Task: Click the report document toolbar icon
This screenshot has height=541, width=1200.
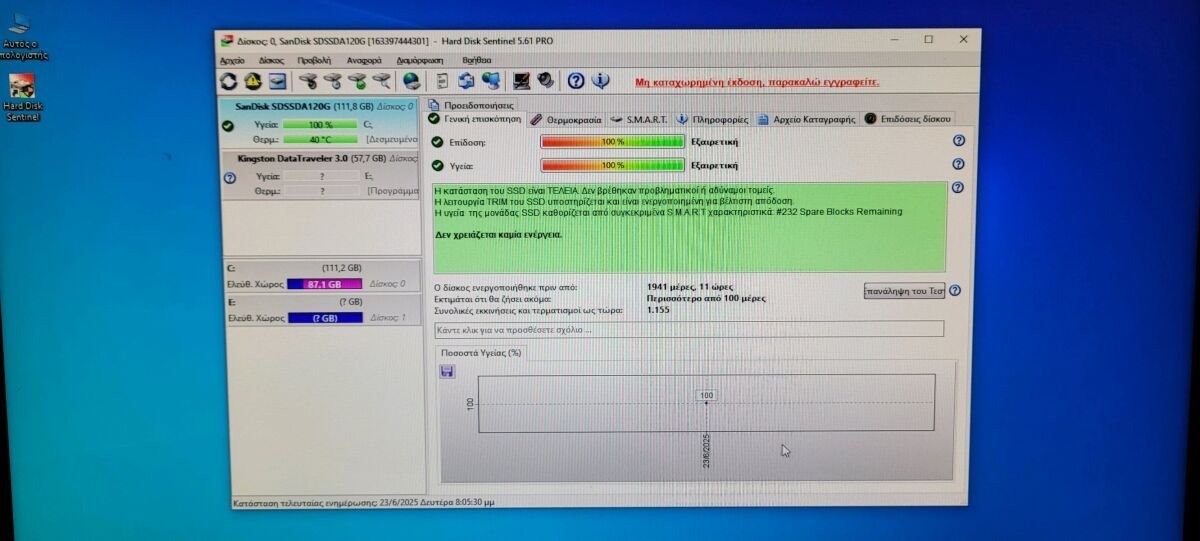Action: (x=441, y=81)
